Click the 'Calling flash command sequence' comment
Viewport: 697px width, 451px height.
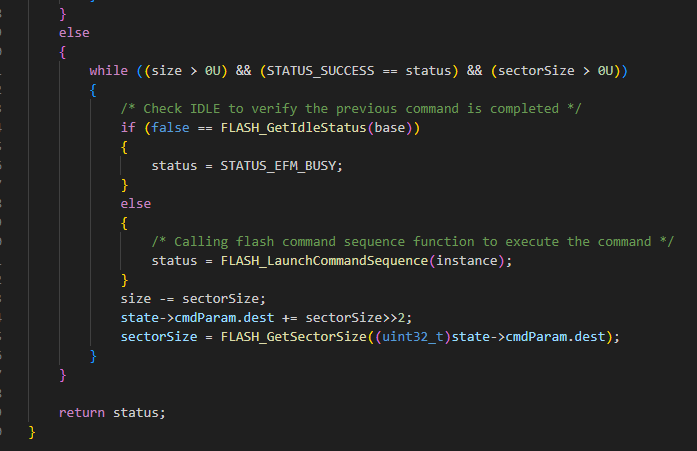(x=413, y=242)
